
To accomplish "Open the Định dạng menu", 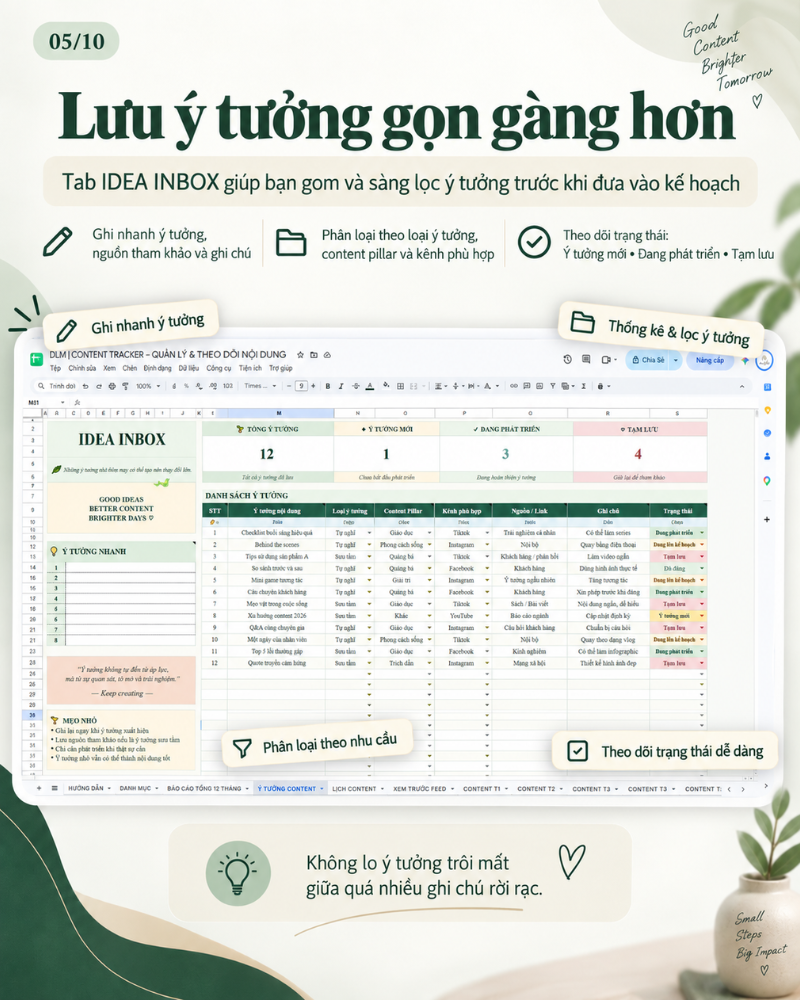I will [158, 368].
